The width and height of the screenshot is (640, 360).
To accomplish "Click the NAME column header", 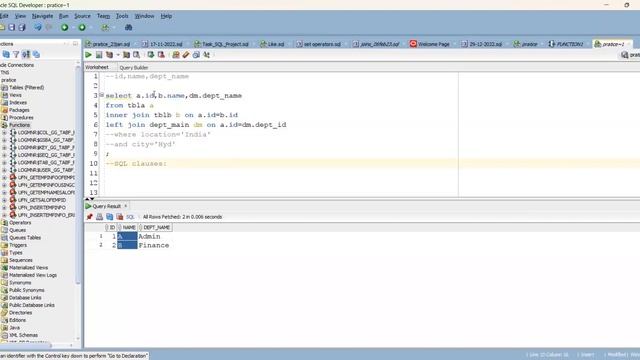I will coord(127,227).
